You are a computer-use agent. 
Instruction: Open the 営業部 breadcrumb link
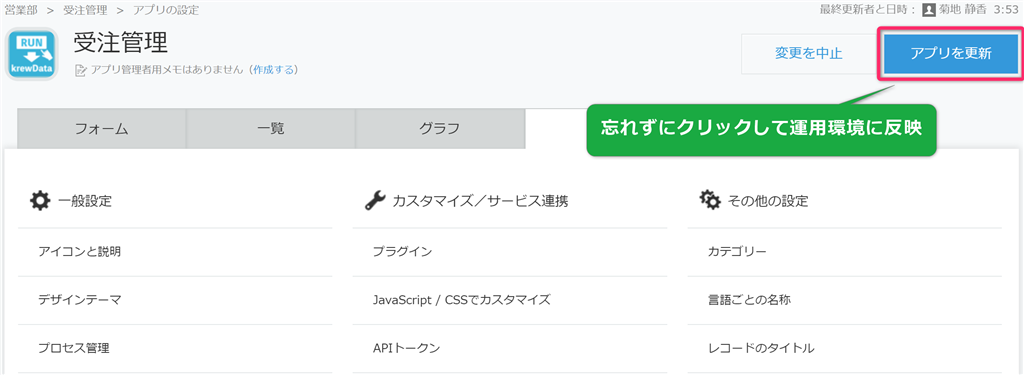point(22,10)
